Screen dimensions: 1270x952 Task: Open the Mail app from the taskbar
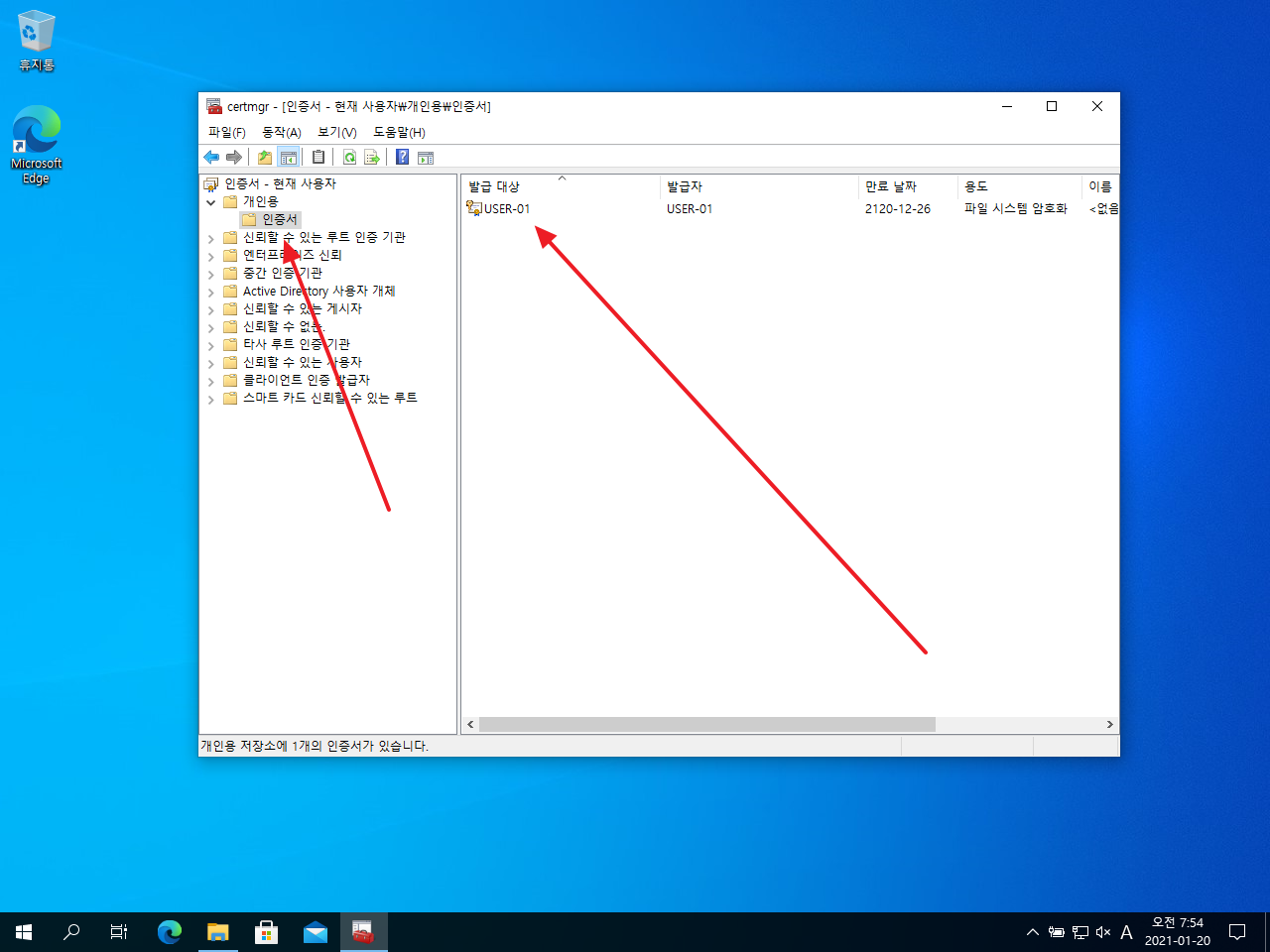315,932
